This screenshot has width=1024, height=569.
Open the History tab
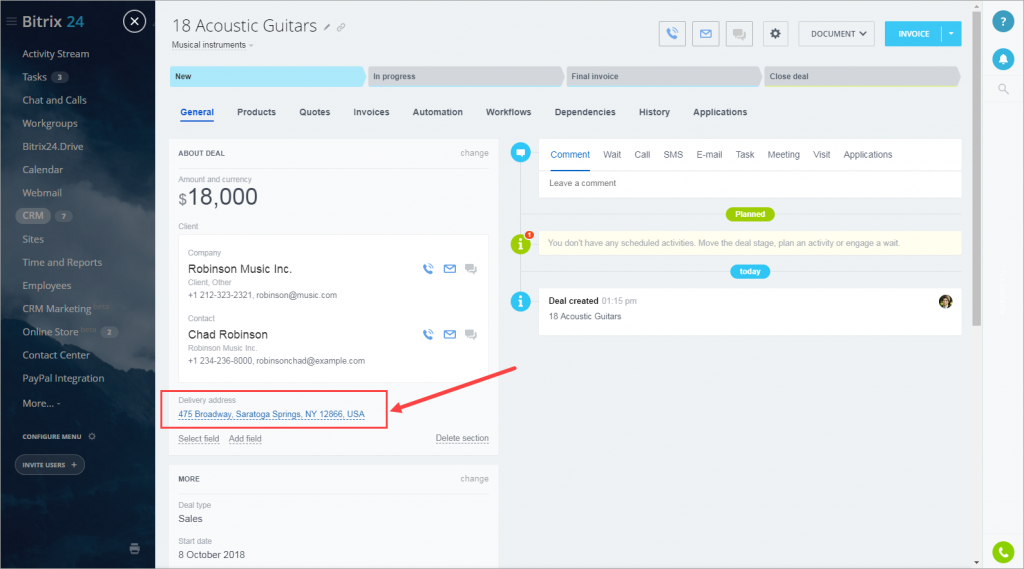click(x=654, y=112)
